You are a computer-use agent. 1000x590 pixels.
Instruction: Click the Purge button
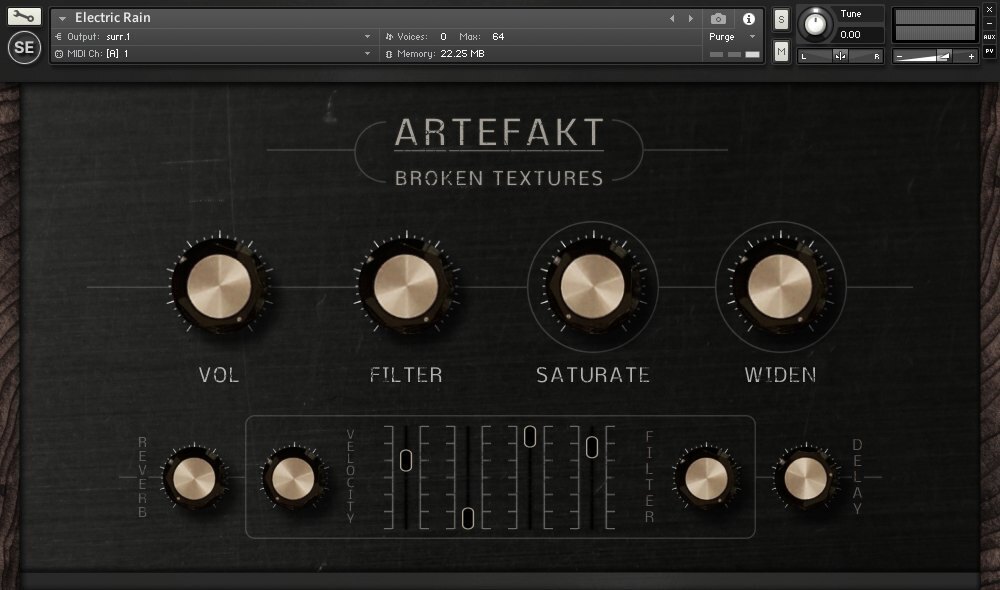(x=723, y=35)
